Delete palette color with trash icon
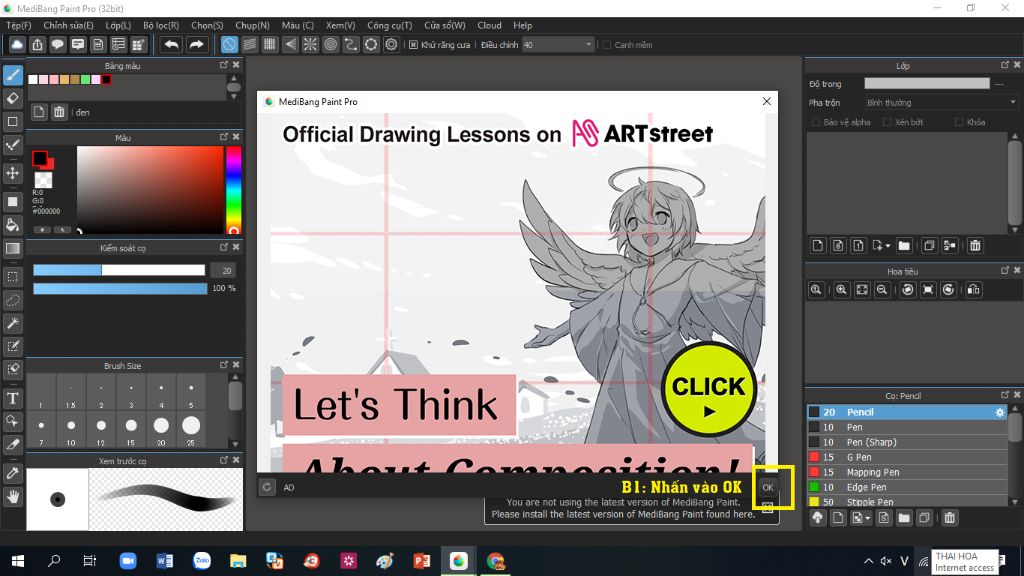 pyautogui.click(x=59, y=112)
